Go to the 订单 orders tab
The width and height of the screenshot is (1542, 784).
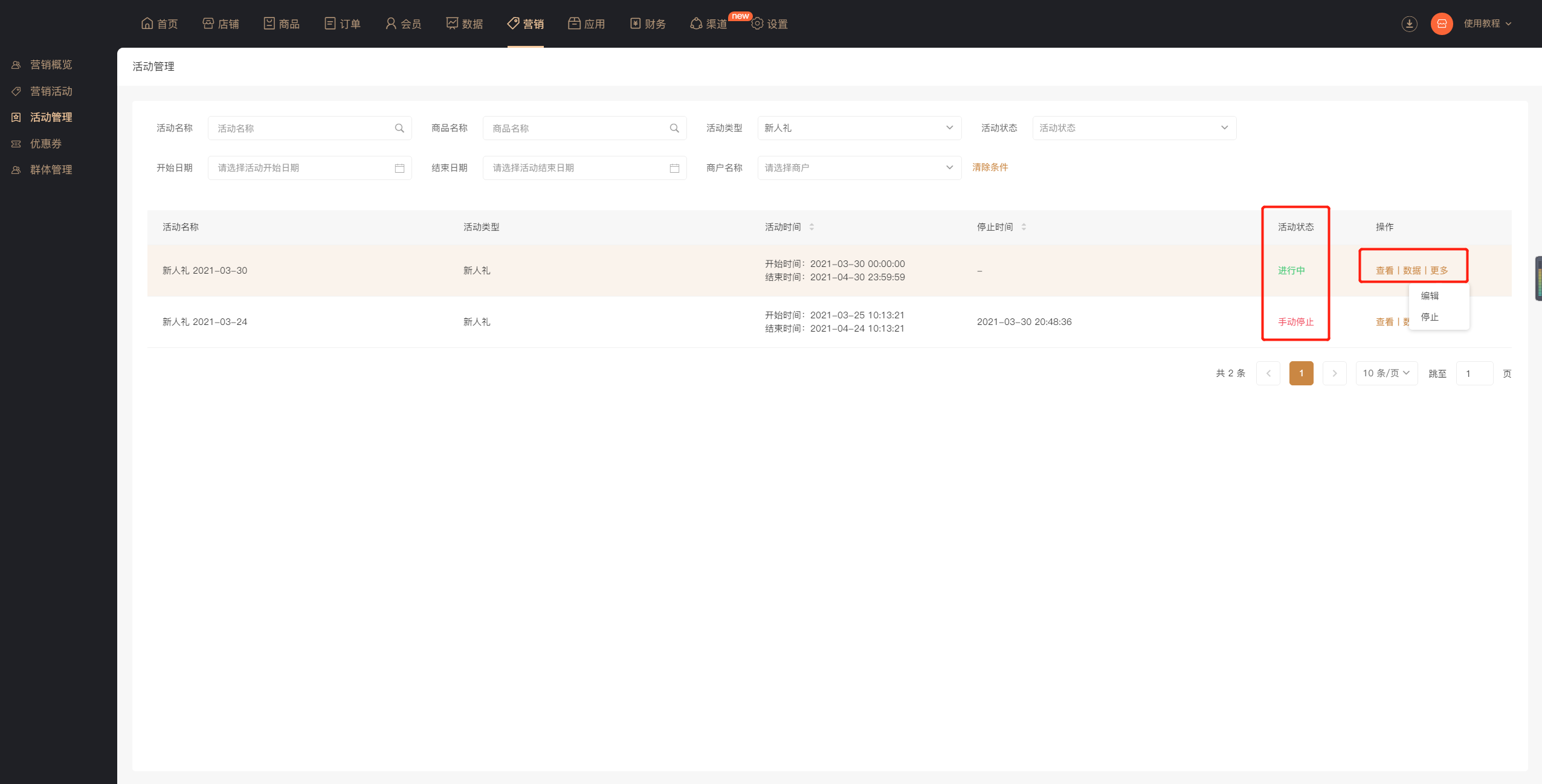(x=343, y=24)
